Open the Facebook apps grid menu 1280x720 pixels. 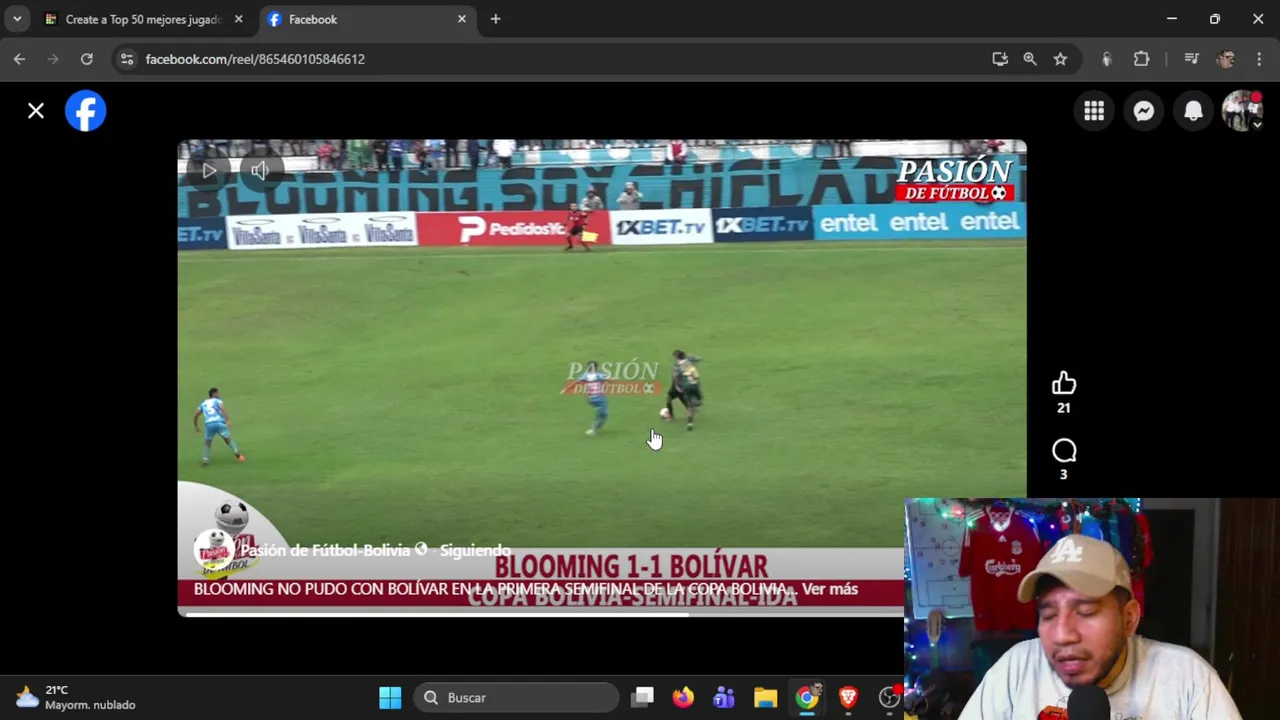[x=1094, y=112]
